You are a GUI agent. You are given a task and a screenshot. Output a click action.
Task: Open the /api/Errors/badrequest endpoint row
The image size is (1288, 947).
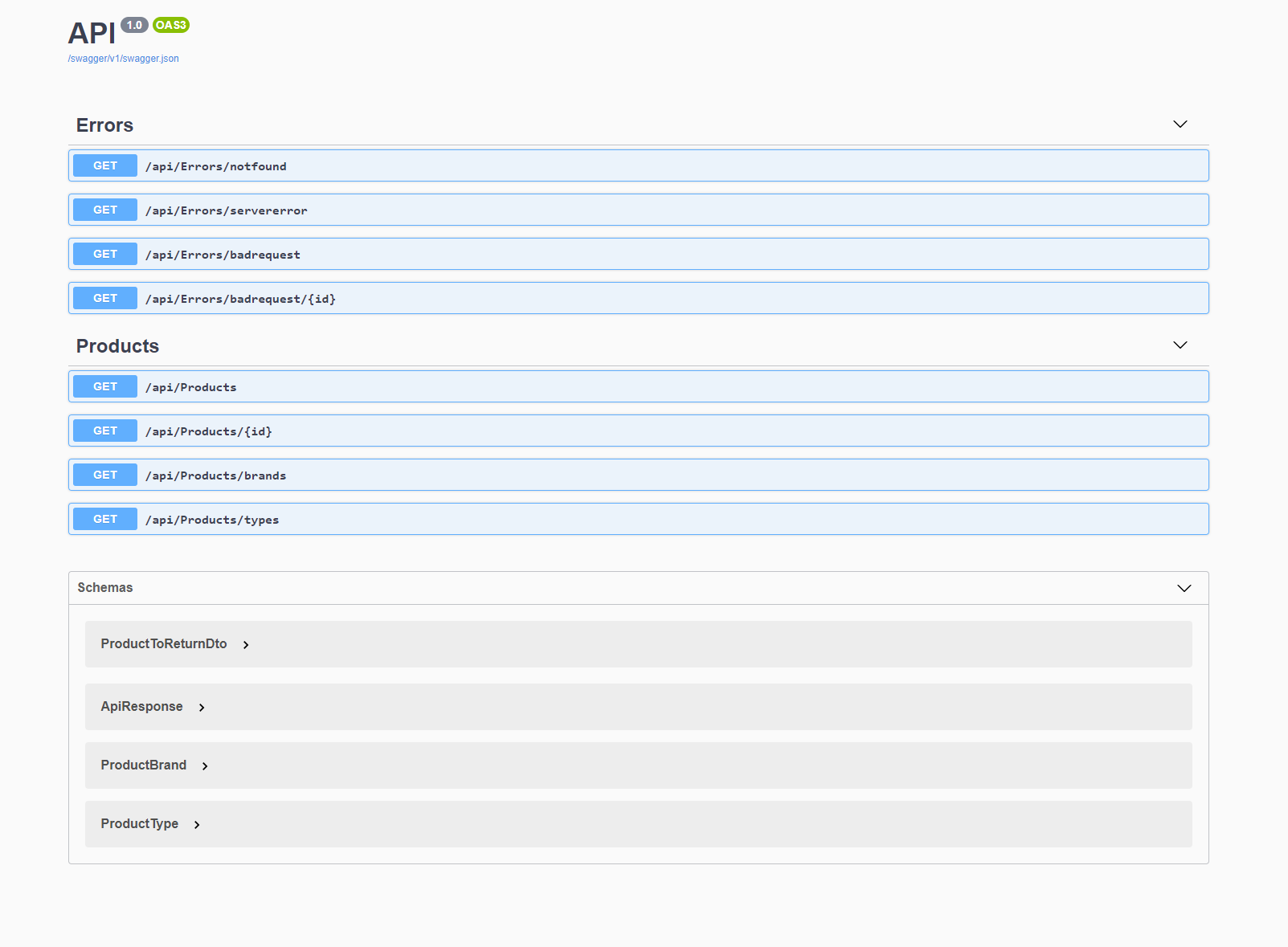(639, 254)
